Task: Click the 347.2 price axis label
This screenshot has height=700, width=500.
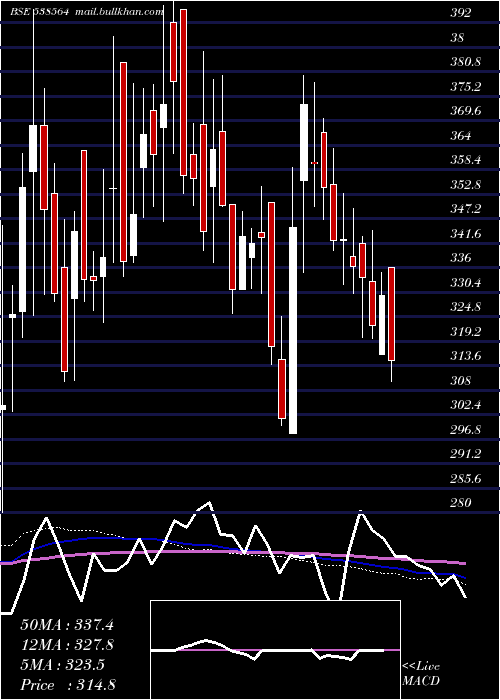Action: 465,209
